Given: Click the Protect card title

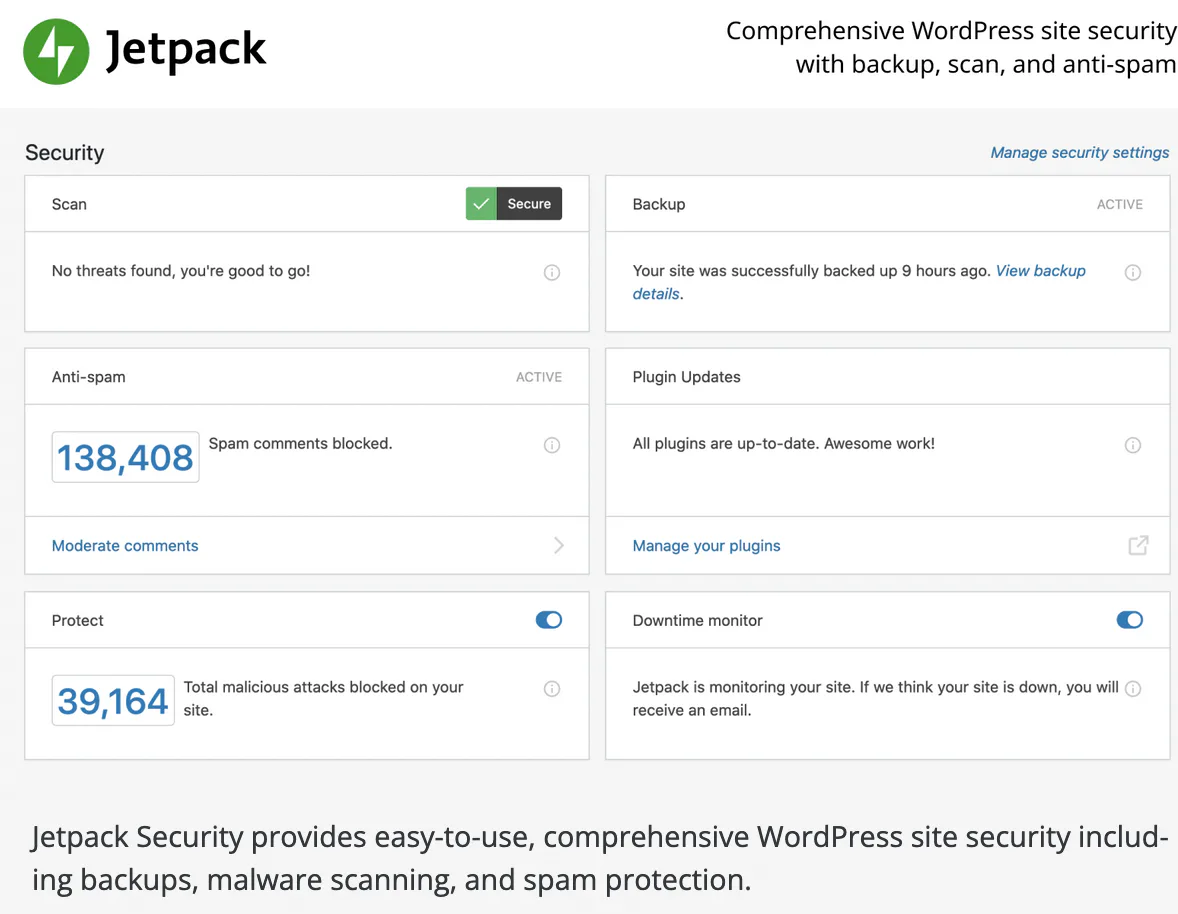Looking at the screenshot, I should pos(77,620).
